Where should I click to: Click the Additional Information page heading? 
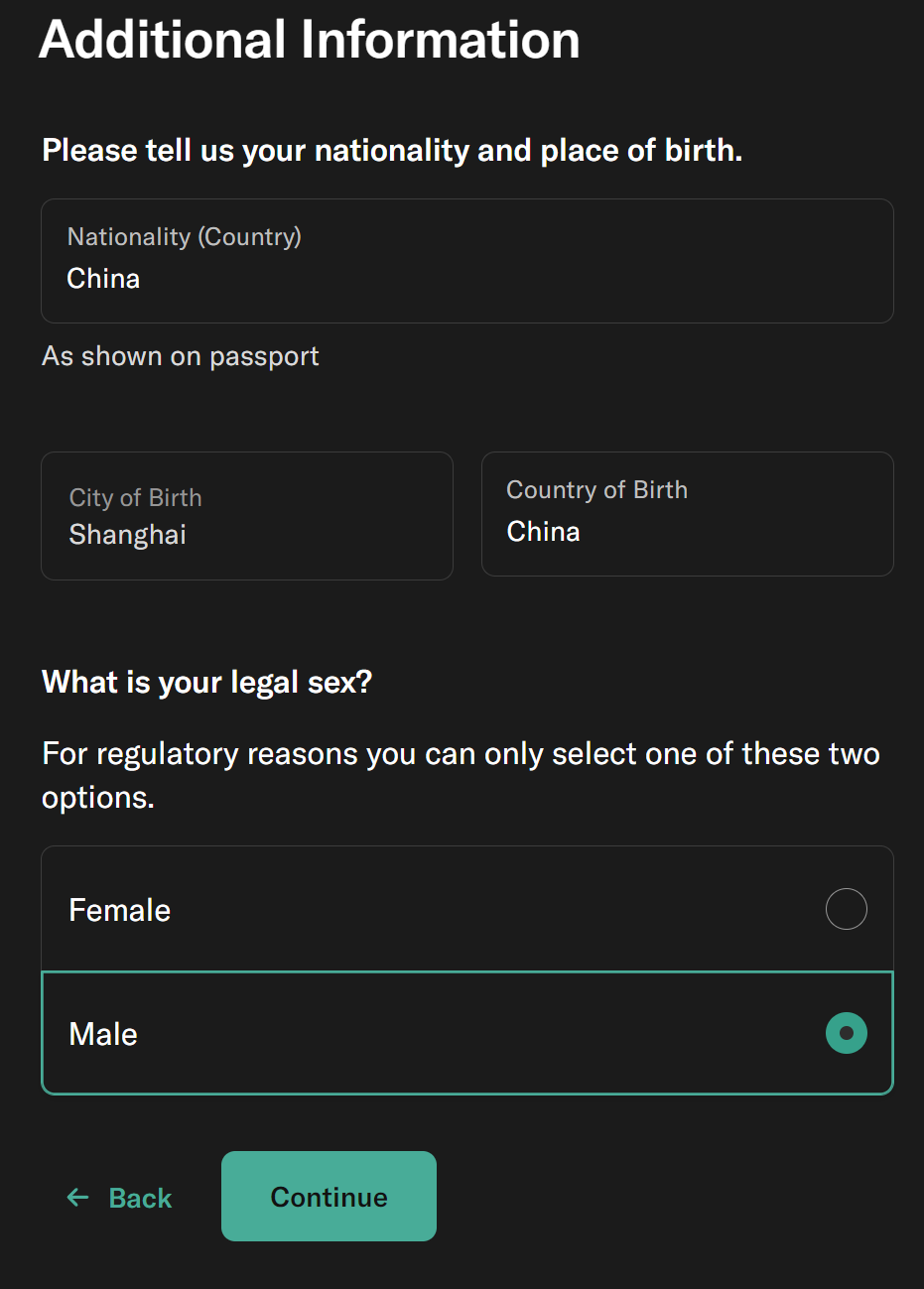(x=310, y=41)
